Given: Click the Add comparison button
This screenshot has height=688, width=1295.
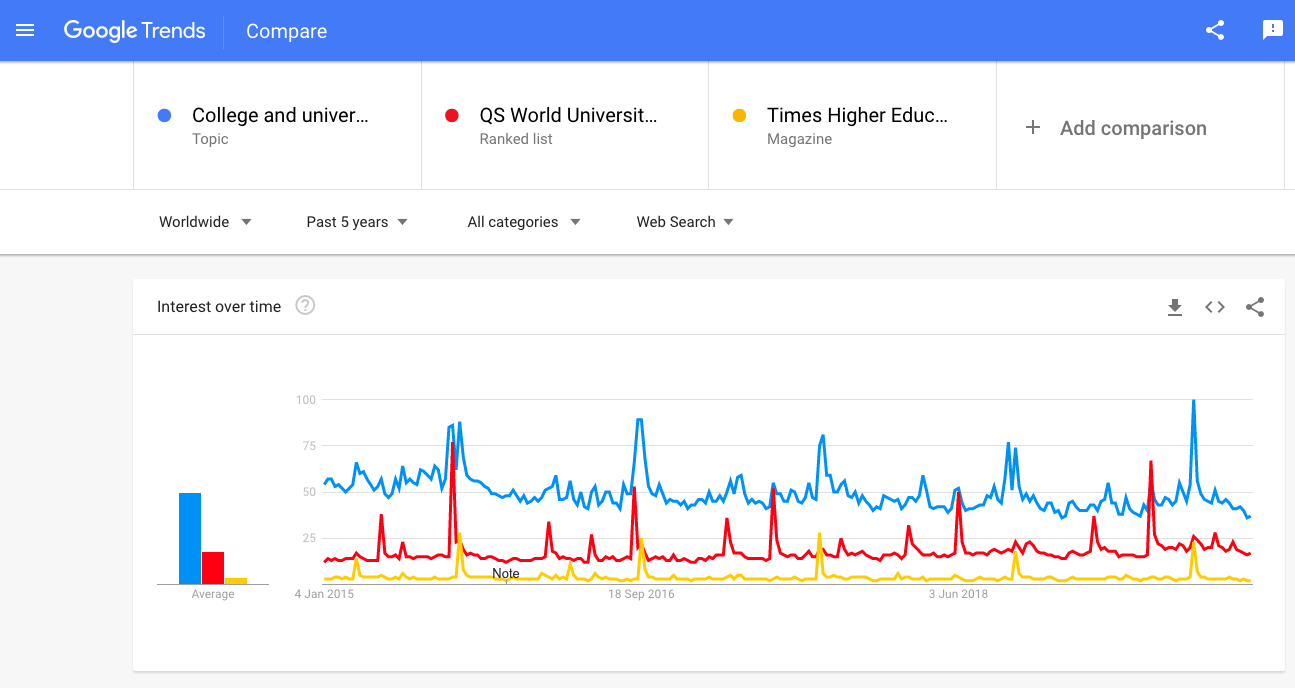Looking at the screenshot, I should (1132, 128).
